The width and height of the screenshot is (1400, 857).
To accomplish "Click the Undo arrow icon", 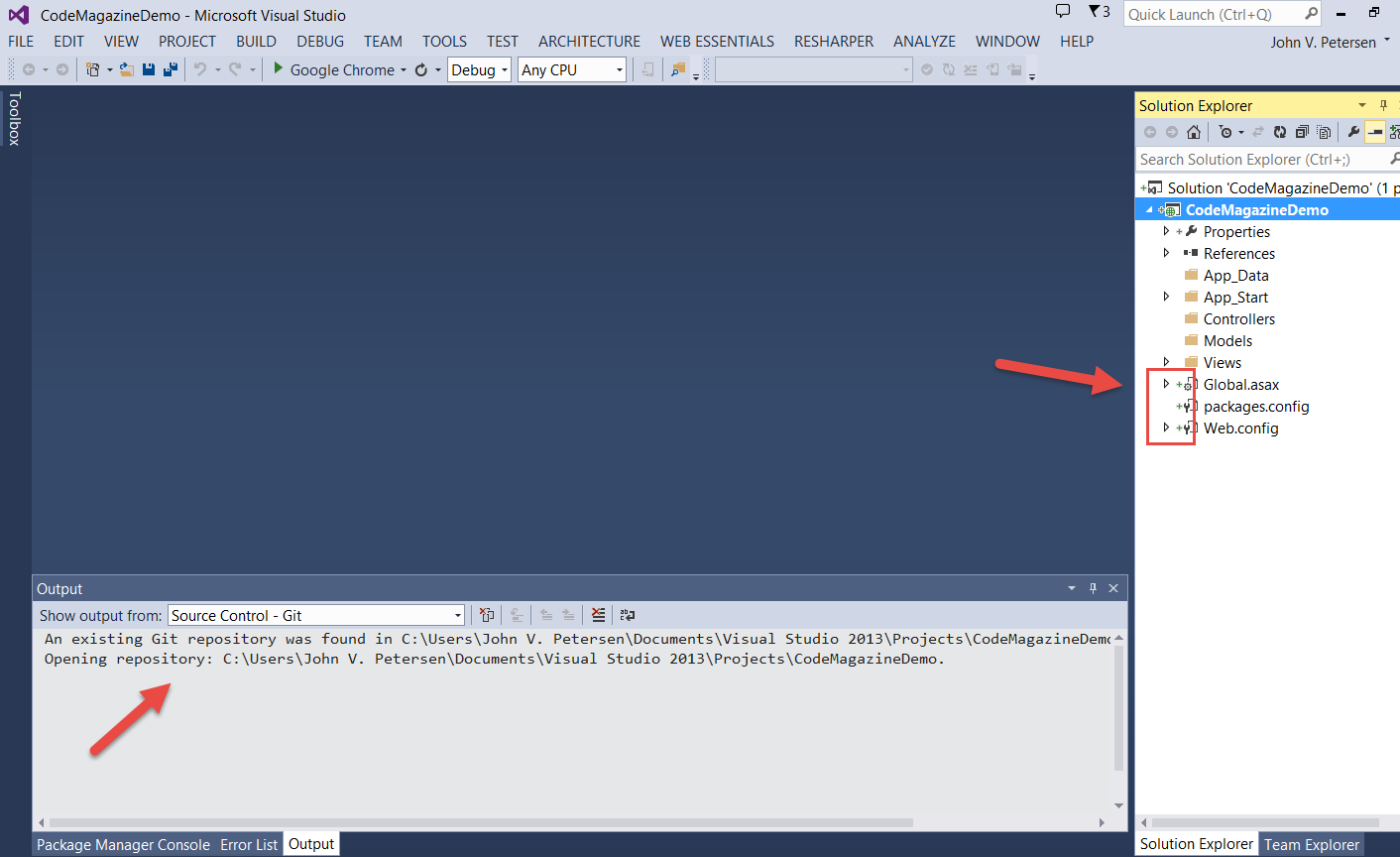I will 200,69.
